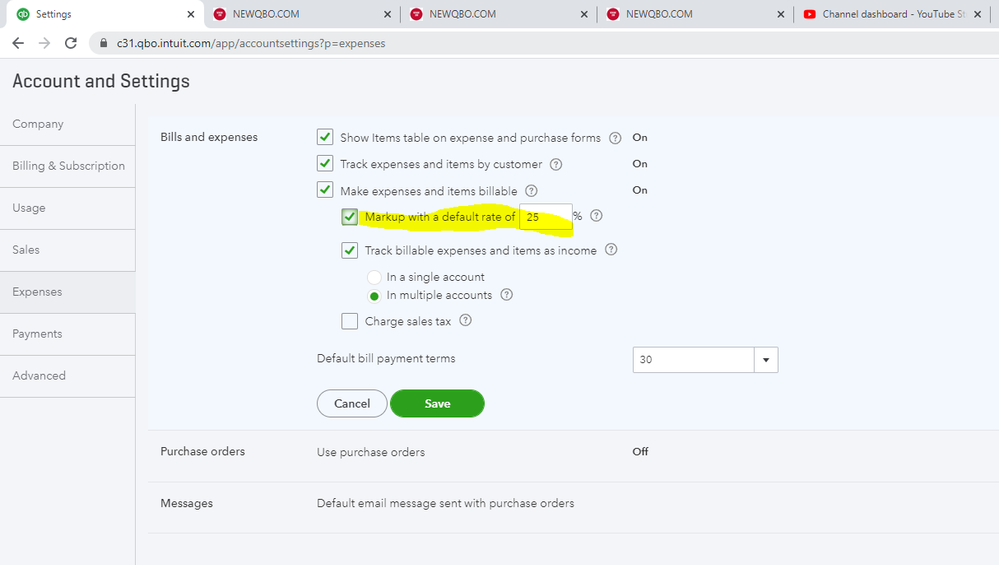Toggle Make expenses and items billable checkbox
Screen dimensions: 999x565
(325, 190)
